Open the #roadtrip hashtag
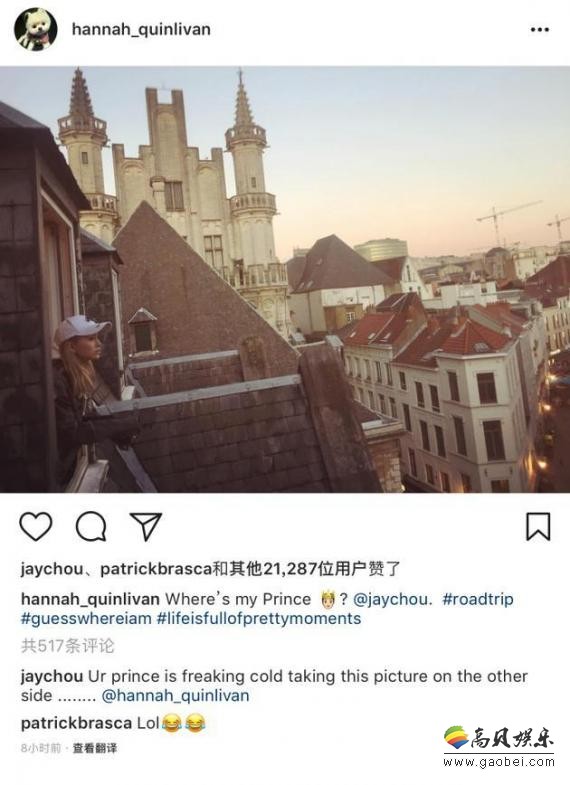570x785 pixels. 478,599
